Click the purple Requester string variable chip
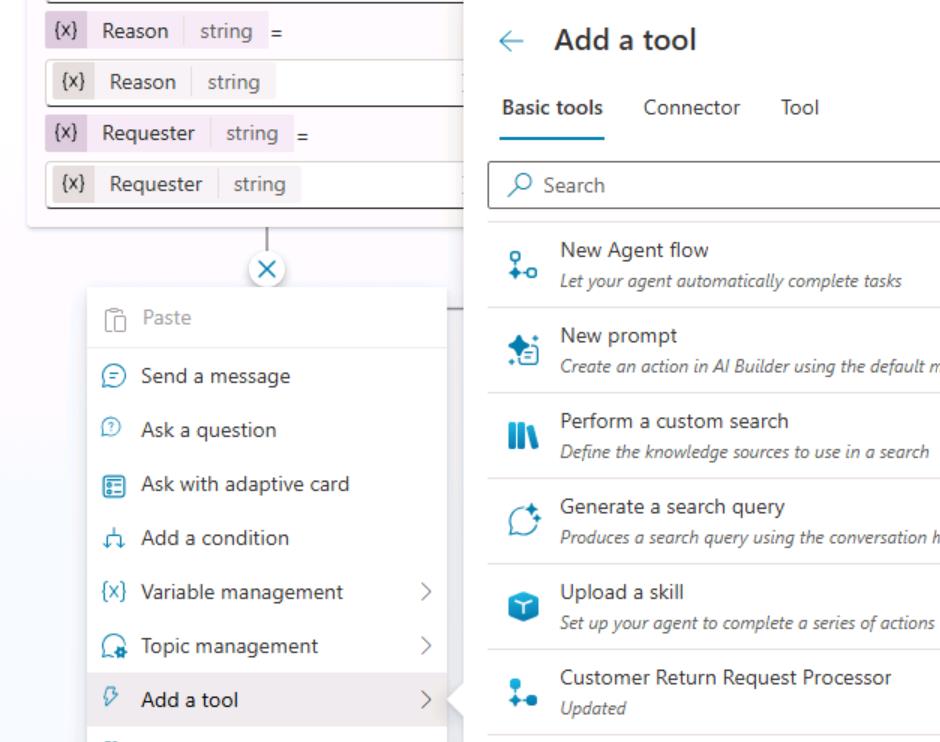This screenshot has width=940, height=742. 170,132
